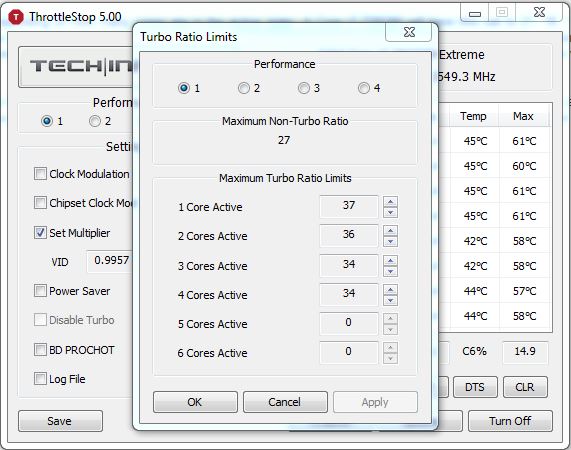The width and height of the screenshot is (571, 450).
Task: Click the 60°C max temperature cell
Action: (x=524, y=166)
